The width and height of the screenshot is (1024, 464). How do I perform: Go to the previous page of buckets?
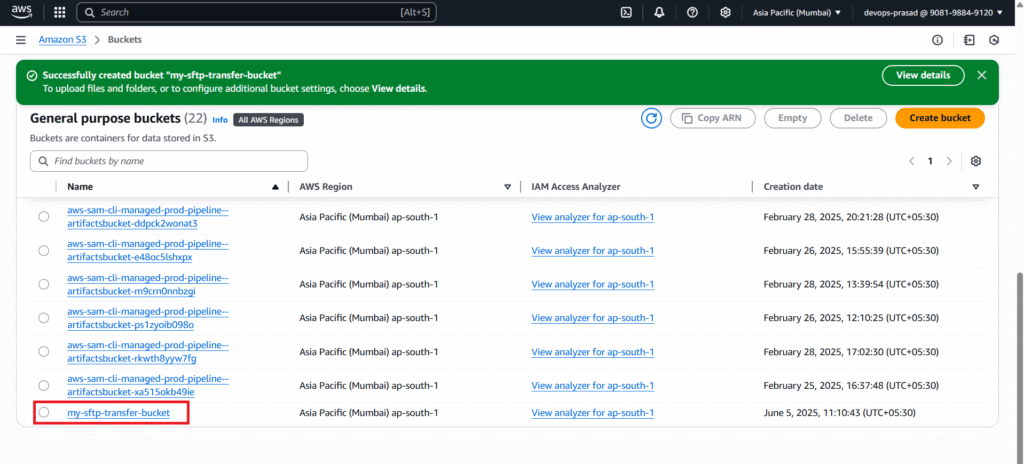tap(912, 161)
